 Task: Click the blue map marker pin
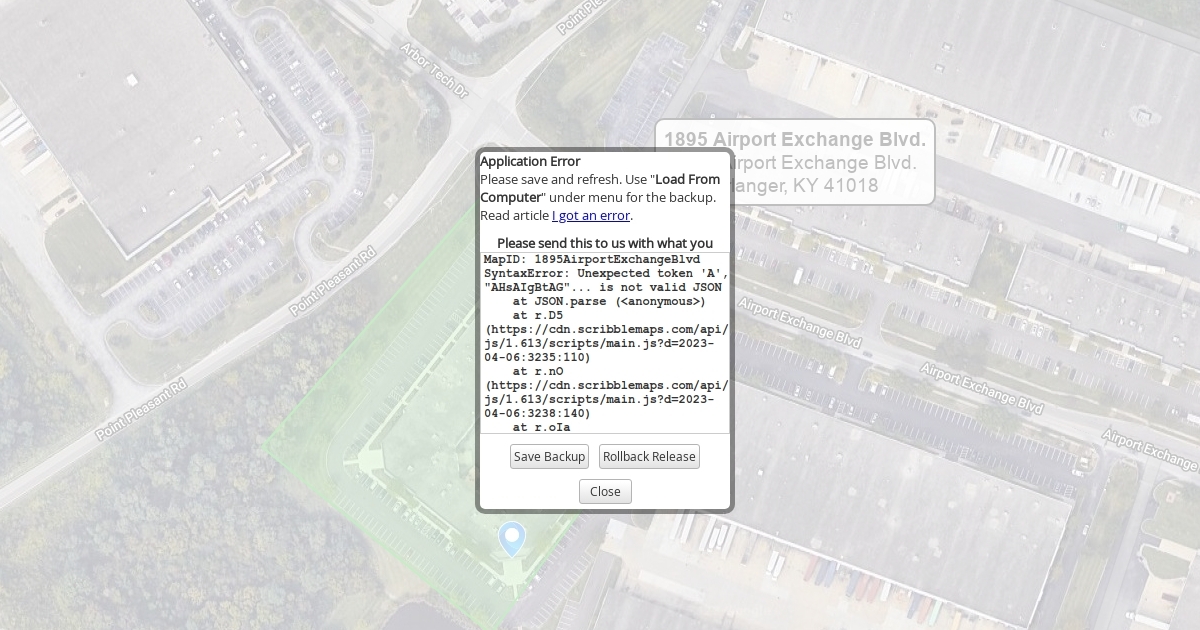512,537
